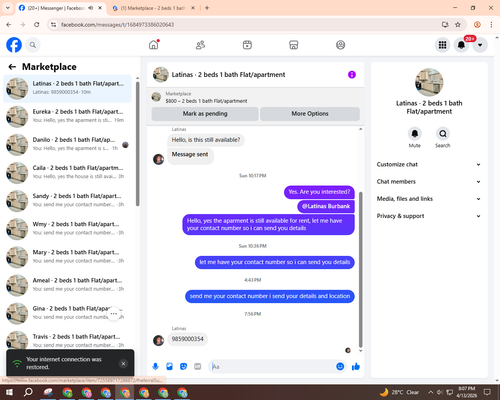Click the browser back arrow

[9, 25]
